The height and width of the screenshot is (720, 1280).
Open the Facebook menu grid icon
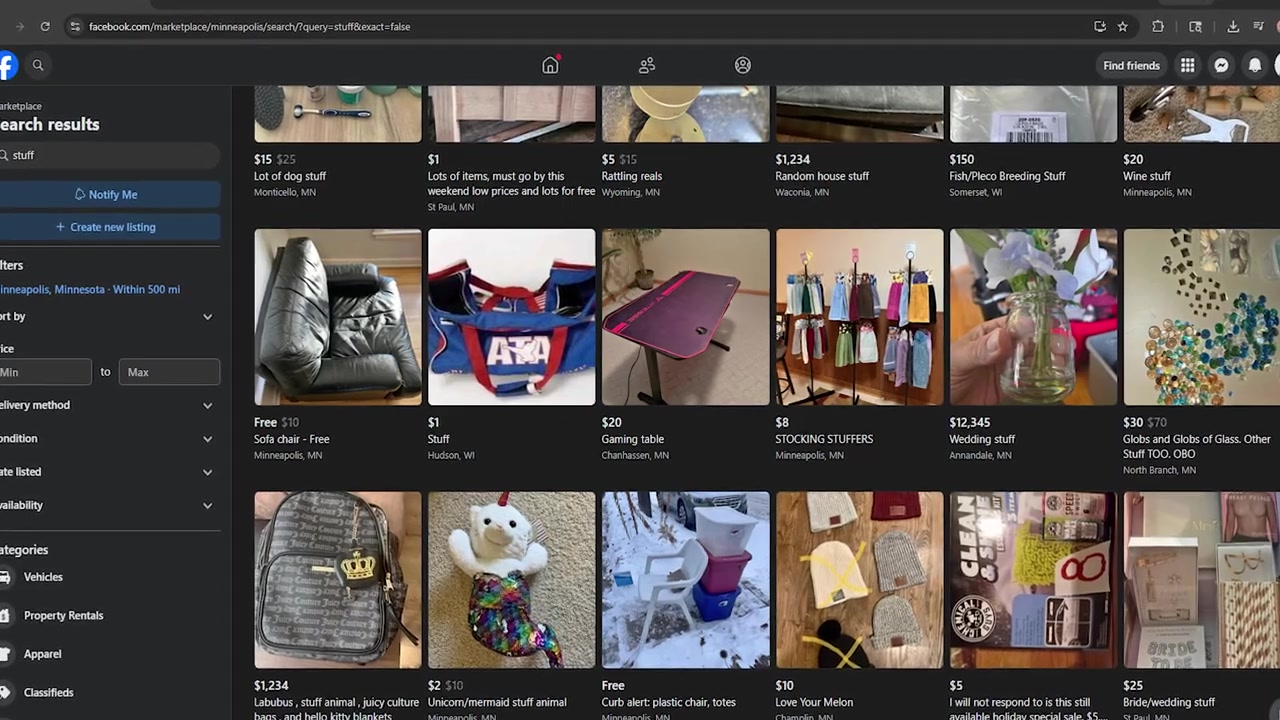pos(1187,65)
